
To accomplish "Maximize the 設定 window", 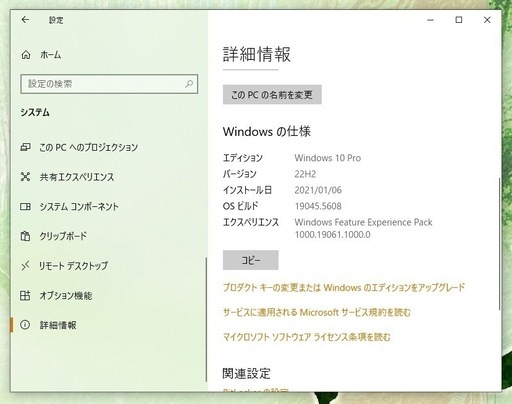I will 459,20.
